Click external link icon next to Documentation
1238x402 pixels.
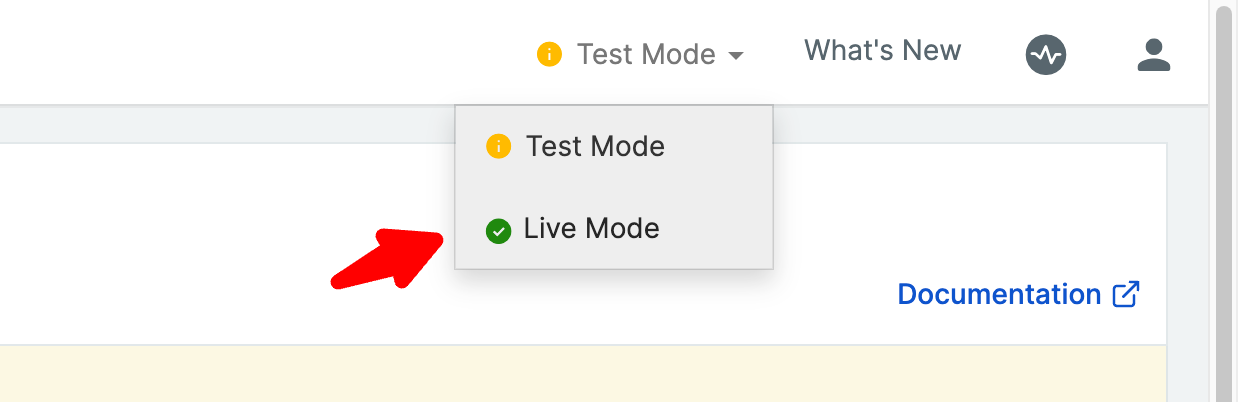coord(1126,294)
